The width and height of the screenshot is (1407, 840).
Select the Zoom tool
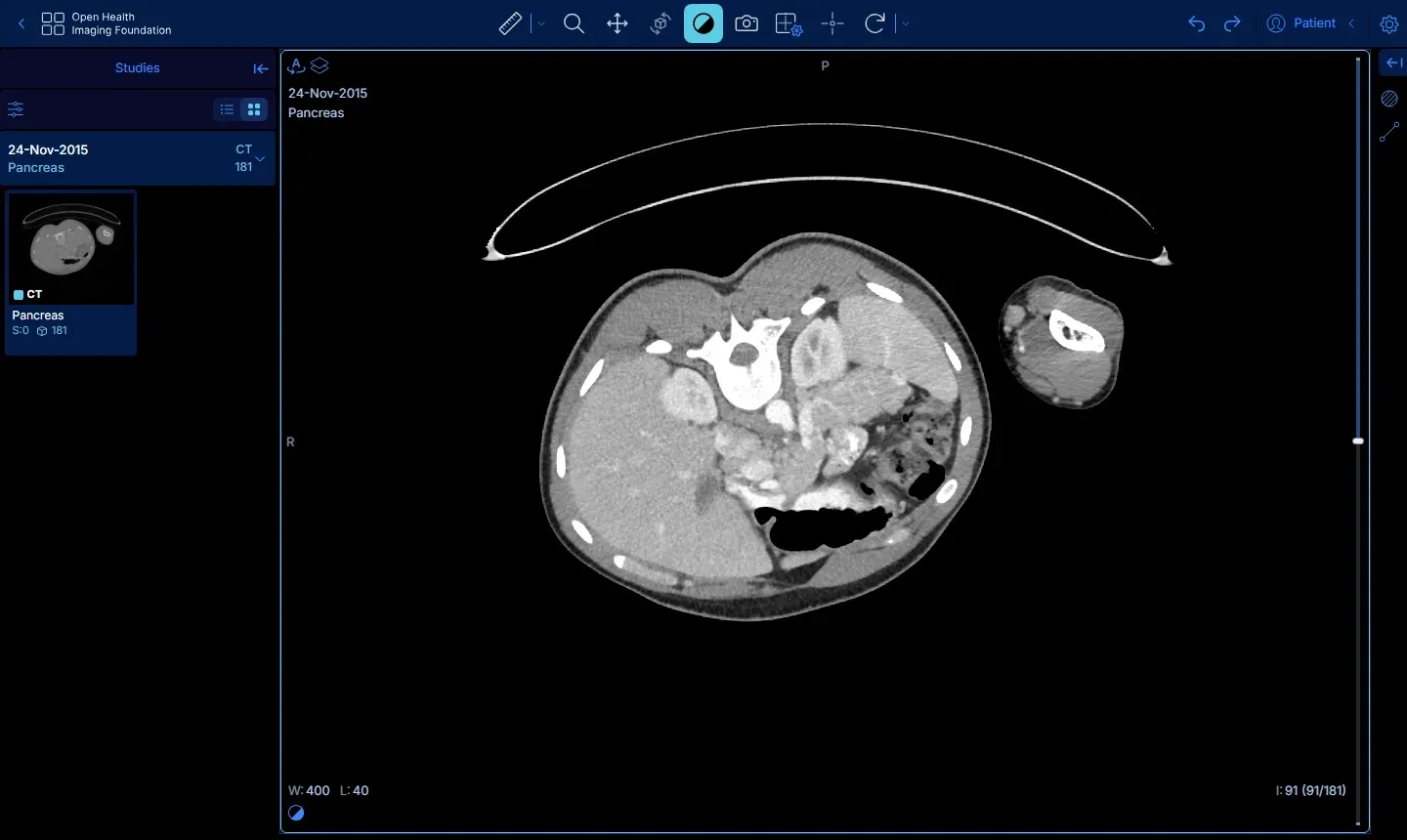[x=575, y=23]
